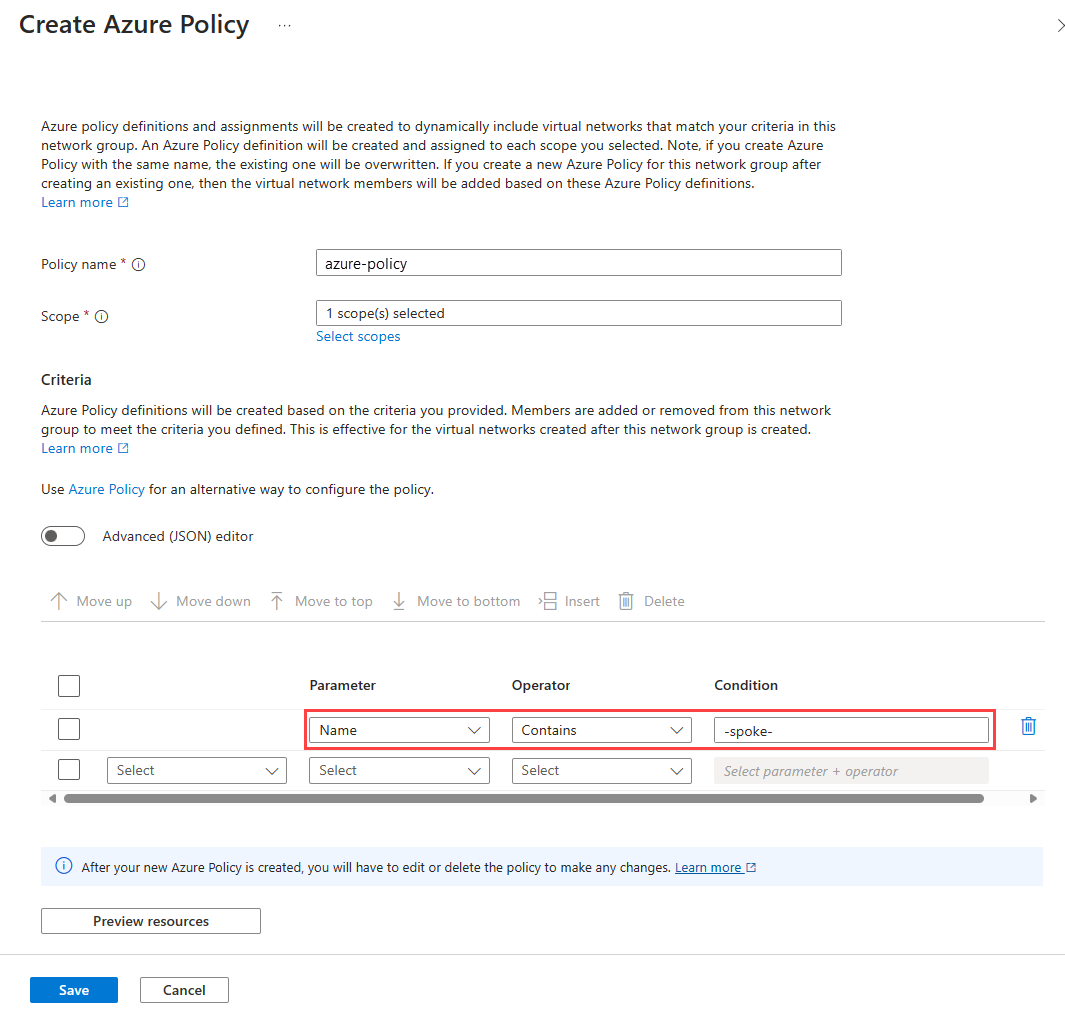Open the Policy name info tooltip icon
The image size is (1065, 1016).
click(139, 264)
